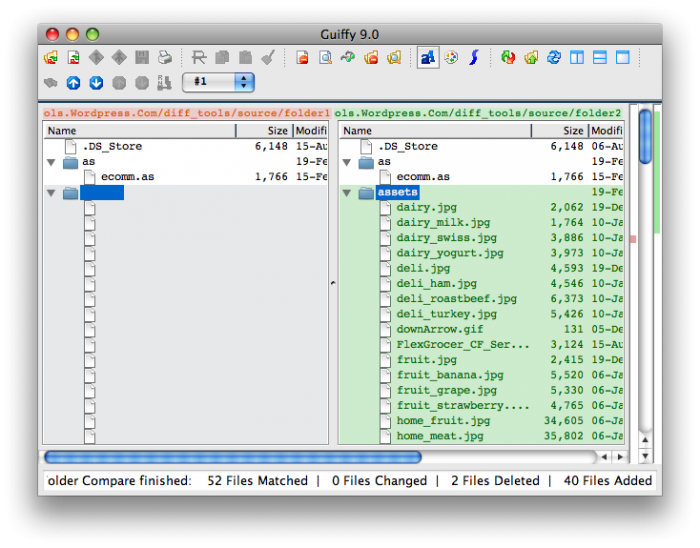The image size is (700, 548).
Task: Click the printer icon in toolbar
Action: (165, 58)
